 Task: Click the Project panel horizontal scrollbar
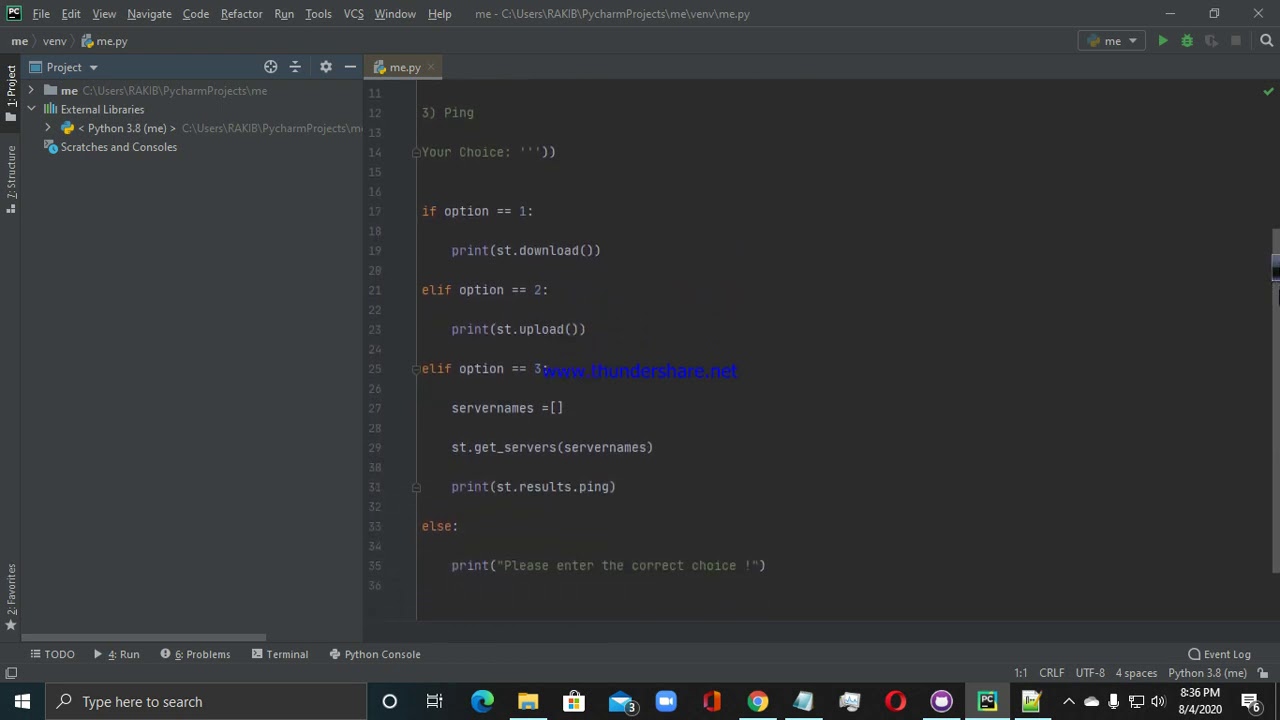[x=144, y=637]
